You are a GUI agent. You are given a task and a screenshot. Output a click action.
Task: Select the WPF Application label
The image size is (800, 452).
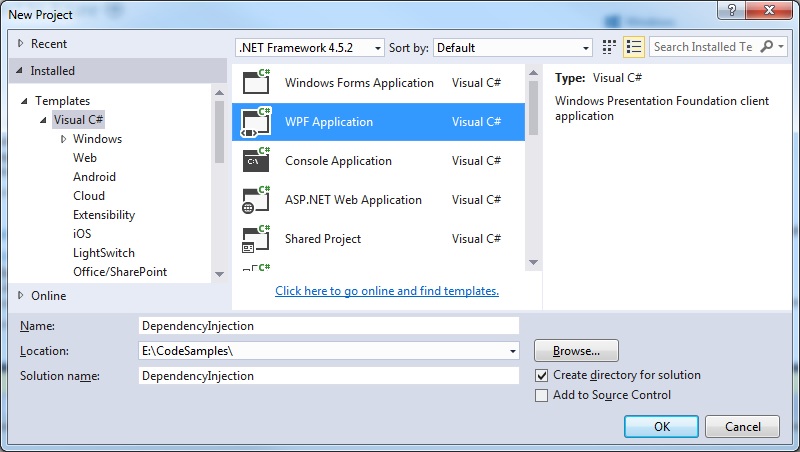coord(329,122)
